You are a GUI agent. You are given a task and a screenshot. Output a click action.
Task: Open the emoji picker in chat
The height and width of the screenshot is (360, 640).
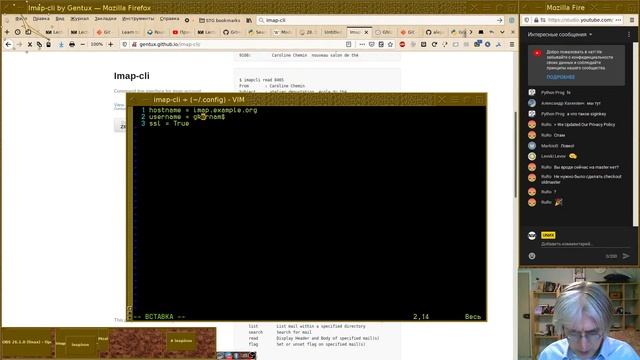(x=532, y=256)
